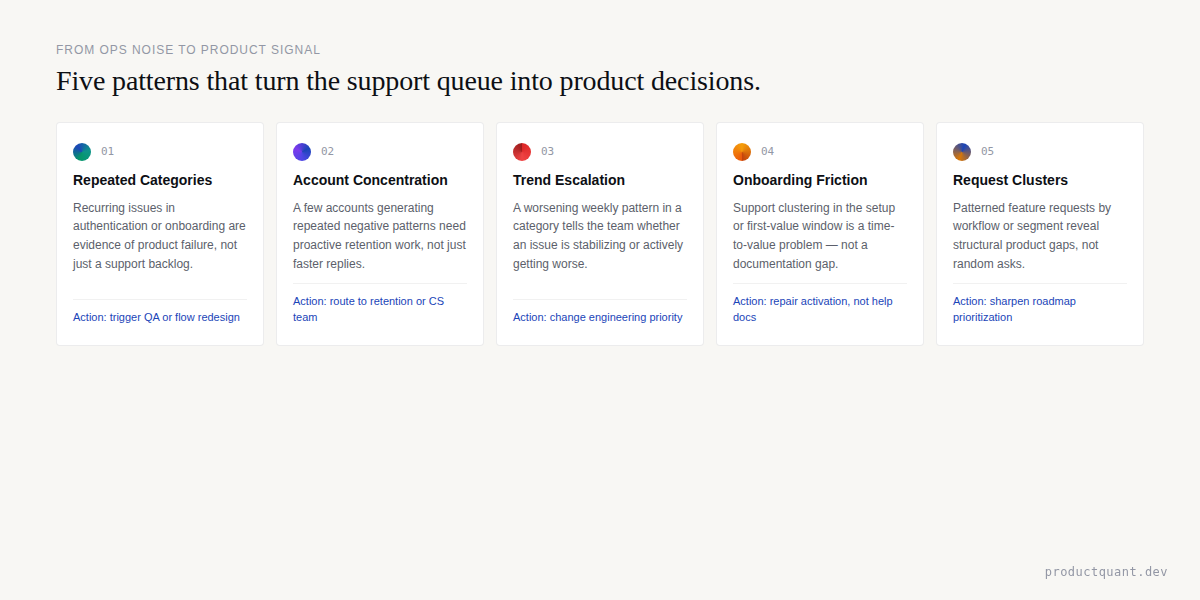Click the blue-orange circle icon for pattern 05
Viewport: 1200px width, 600px height.
962,152
